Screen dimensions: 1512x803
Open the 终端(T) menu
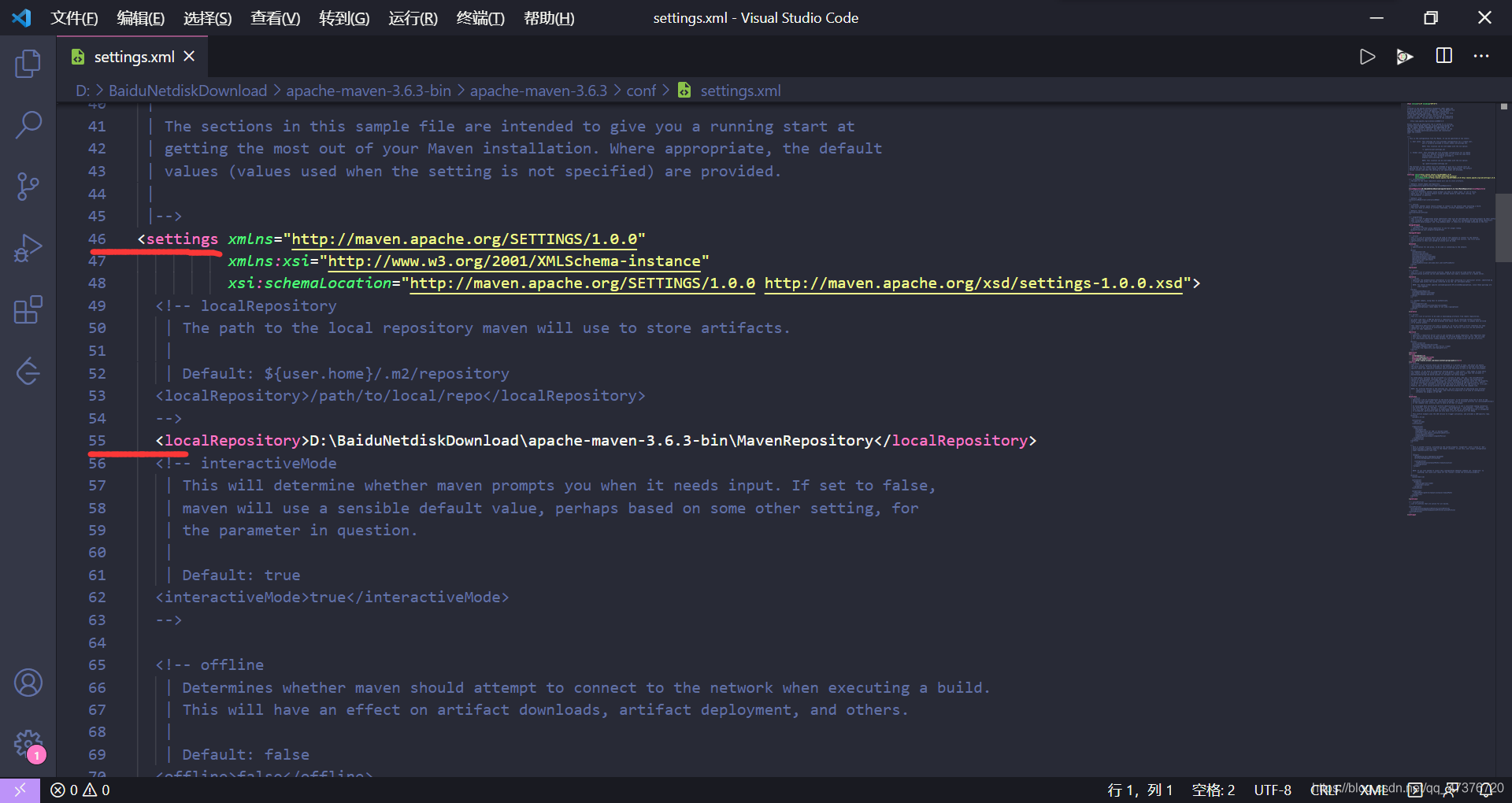pyautogui.click(x=480, y=18)
